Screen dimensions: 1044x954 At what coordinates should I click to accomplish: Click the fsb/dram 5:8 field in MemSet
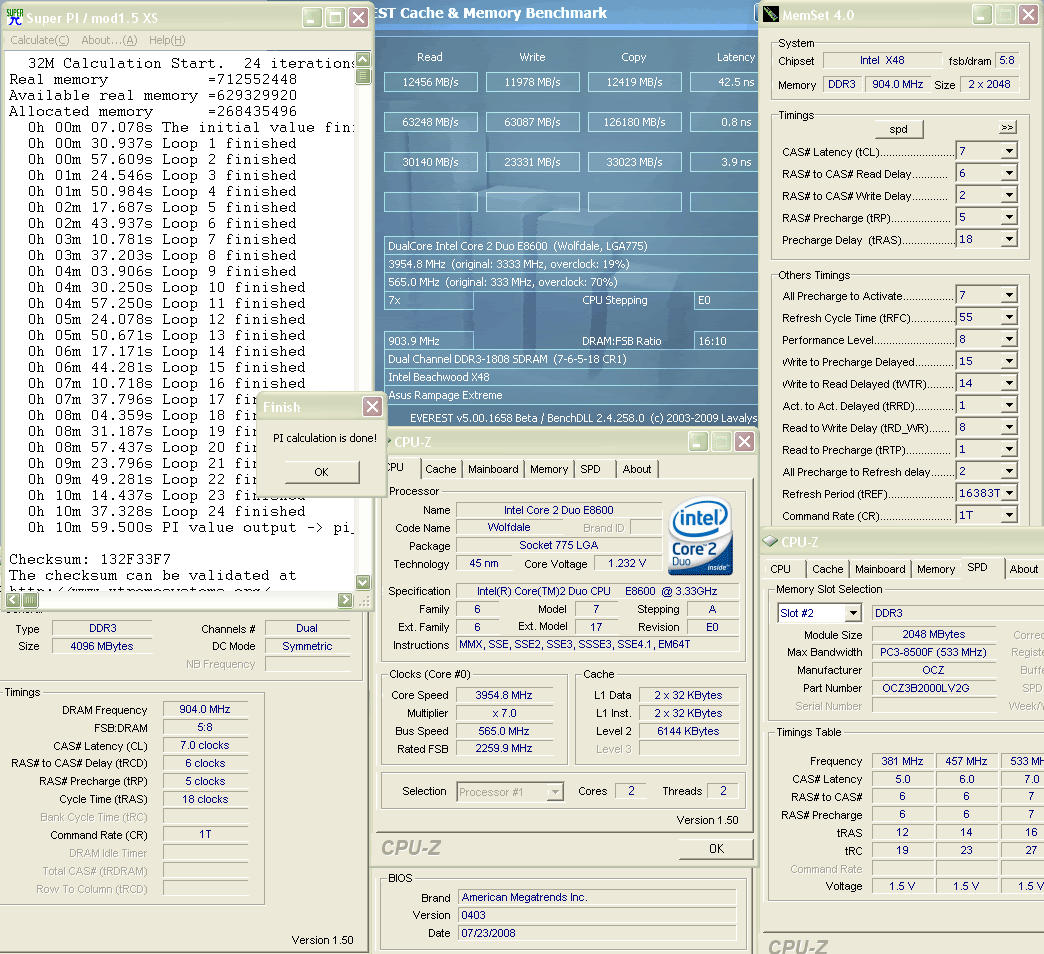tap(1007, 61)
